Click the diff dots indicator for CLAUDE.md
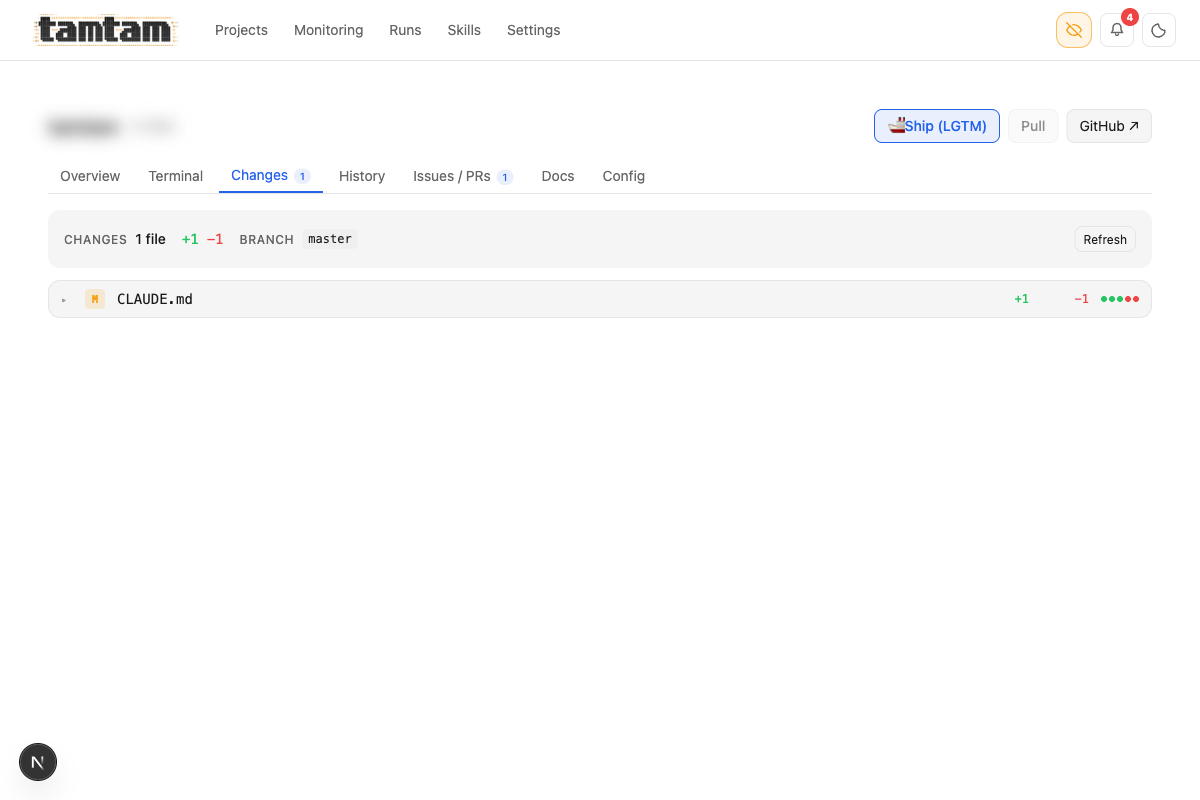1200x800 pixels. (1120, 298)
